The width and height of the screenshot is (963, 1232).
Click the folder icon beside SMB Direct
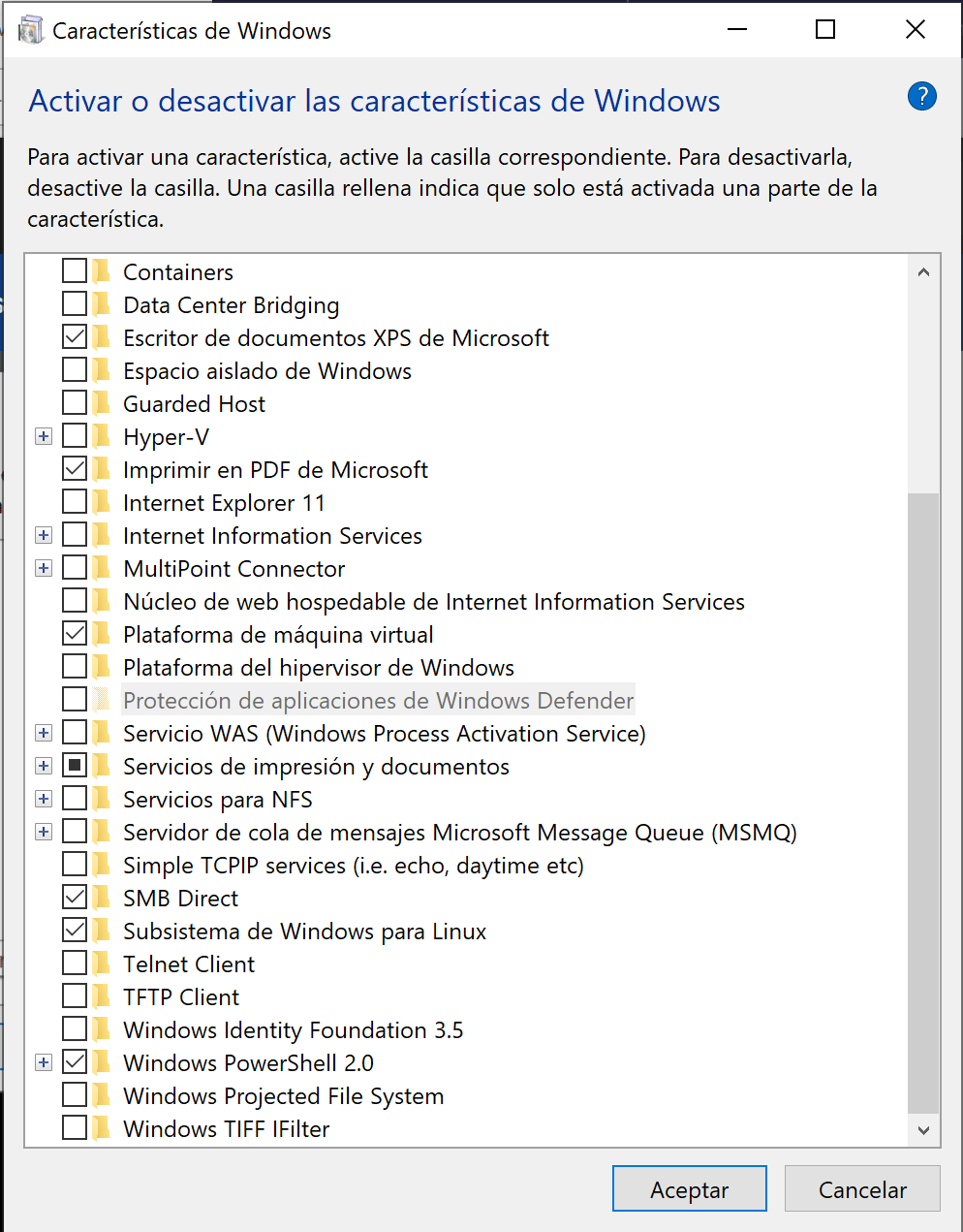[x=102, y=898]
